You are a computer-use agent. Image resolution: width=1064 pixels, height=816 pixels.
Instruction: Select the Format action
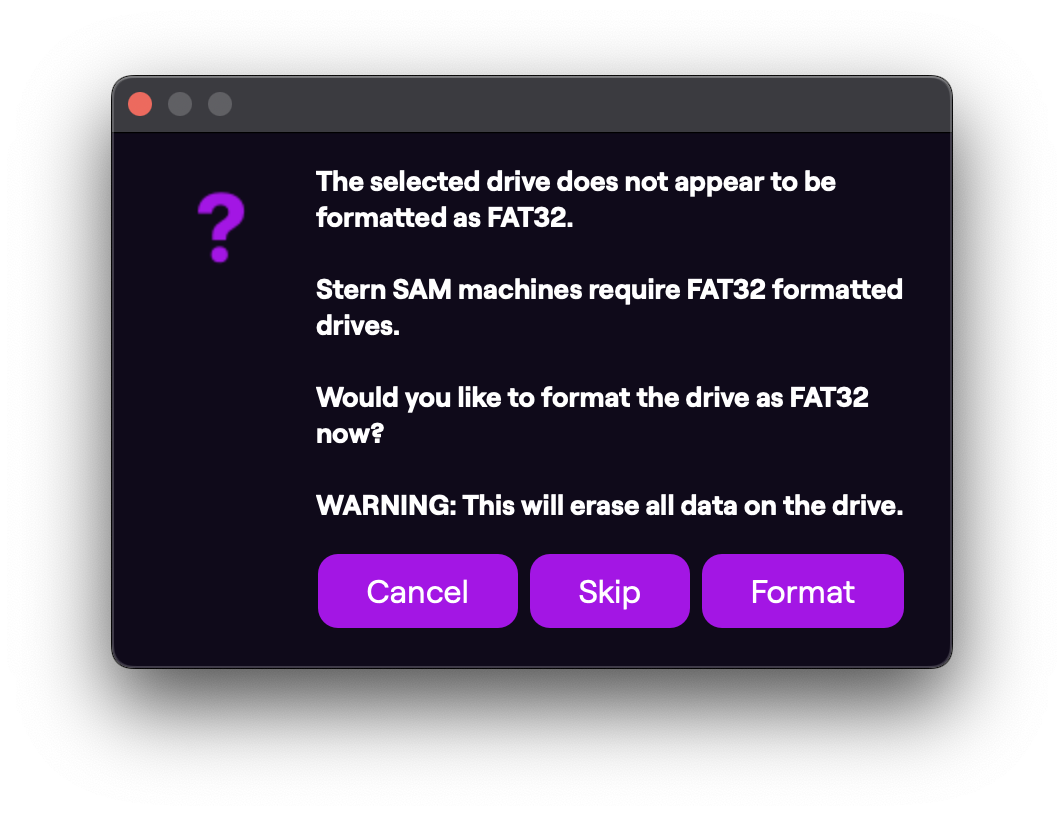pyautogui.click(x=802, y=590)
